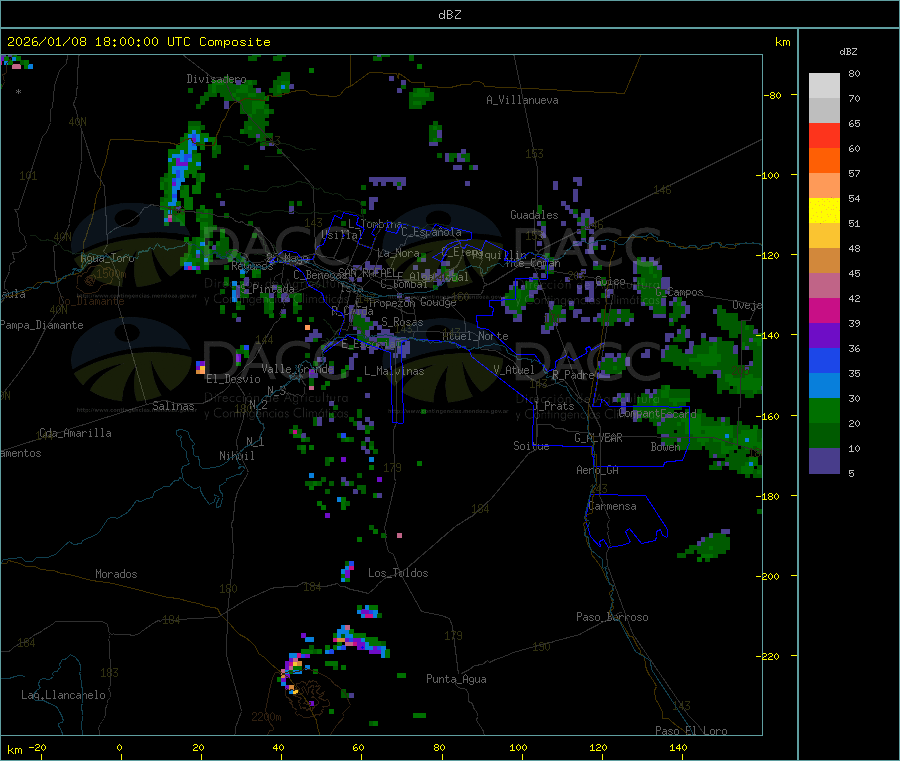The height and width of the screenshot is (761, 900).
Task: Click the 'Usilla' map label
Action: [342, 234]
